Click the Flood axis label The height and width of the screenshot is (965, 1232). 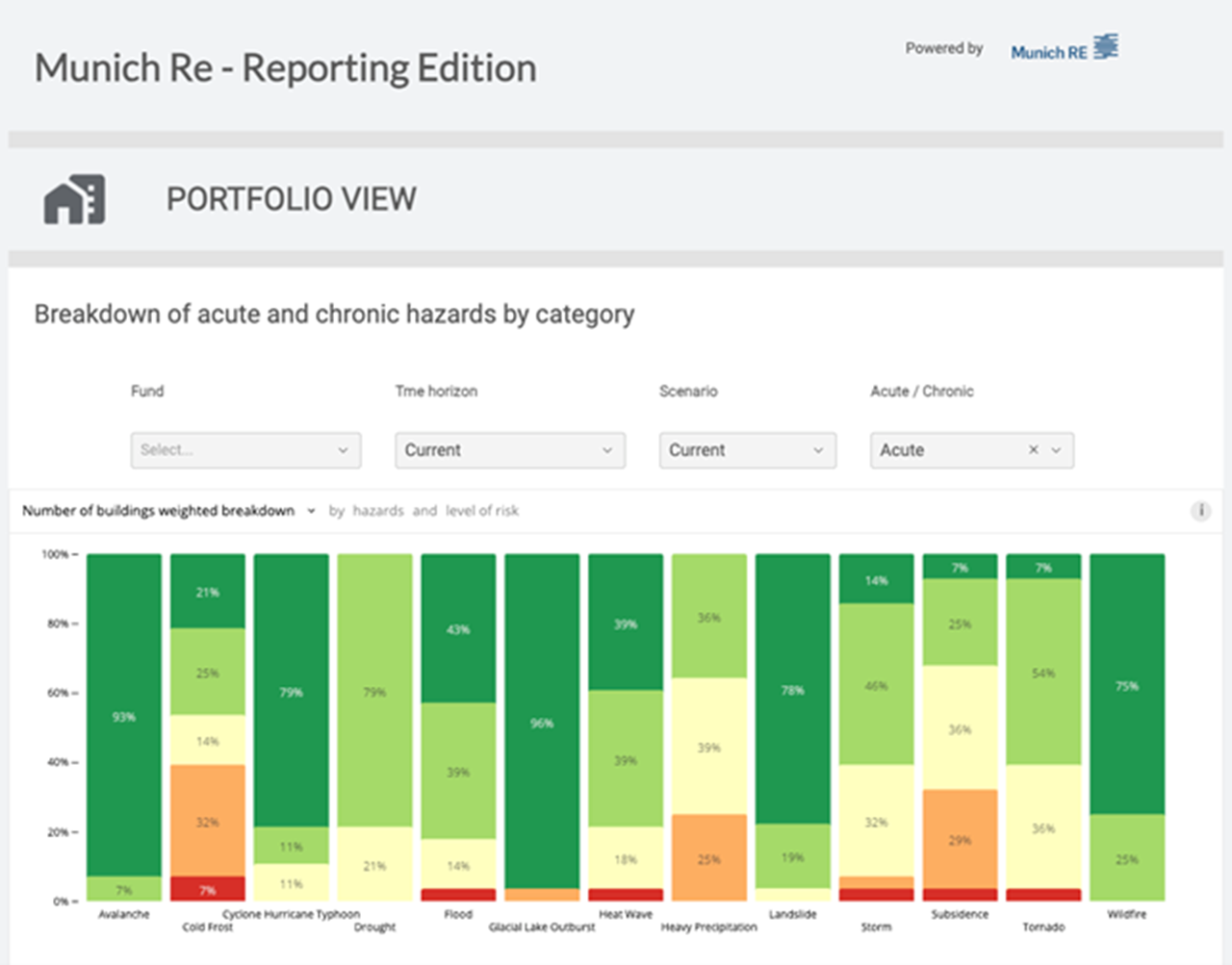point(458,915)
